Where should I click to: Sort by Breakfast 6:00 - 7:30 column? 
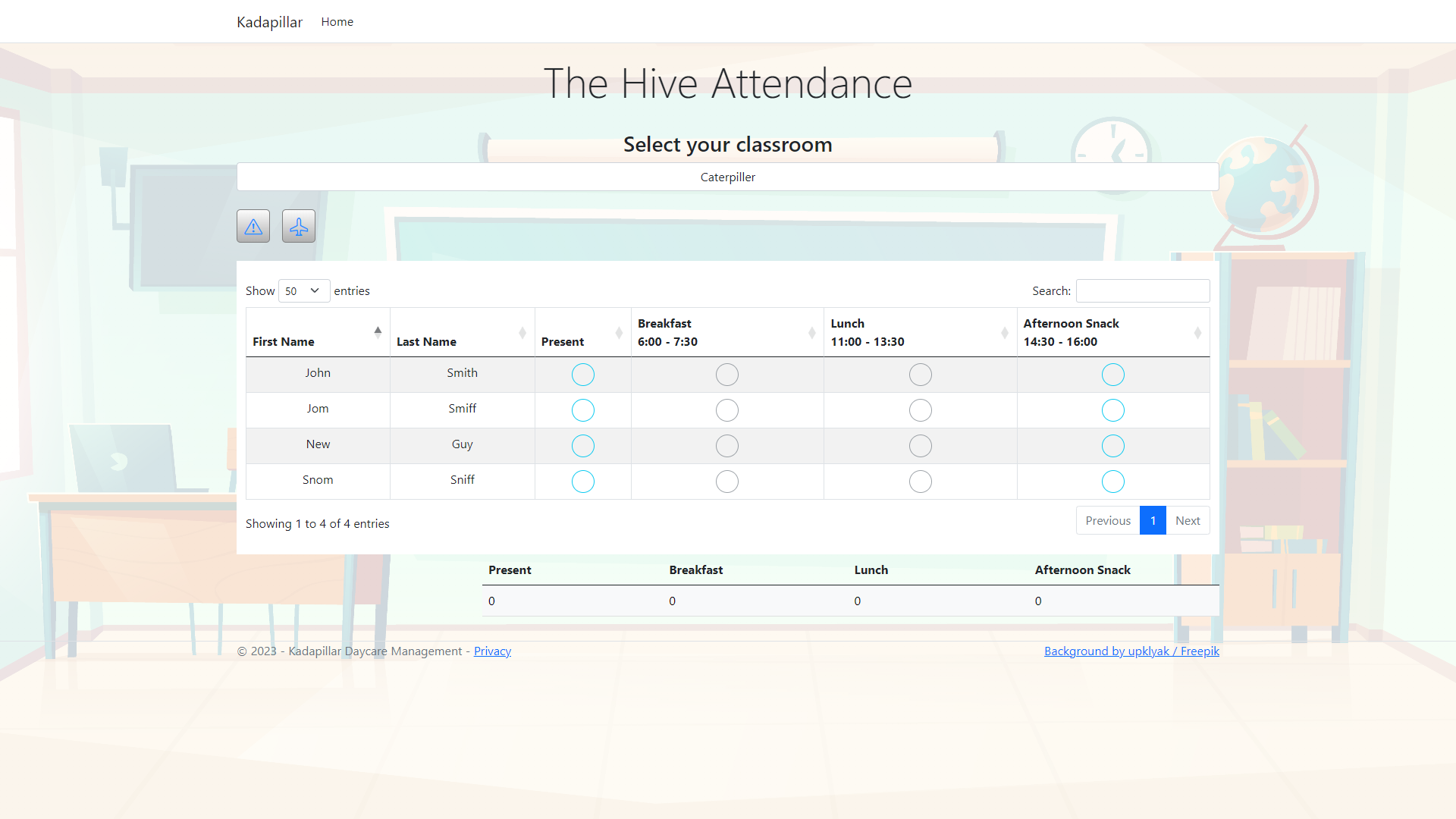point(726,332)
